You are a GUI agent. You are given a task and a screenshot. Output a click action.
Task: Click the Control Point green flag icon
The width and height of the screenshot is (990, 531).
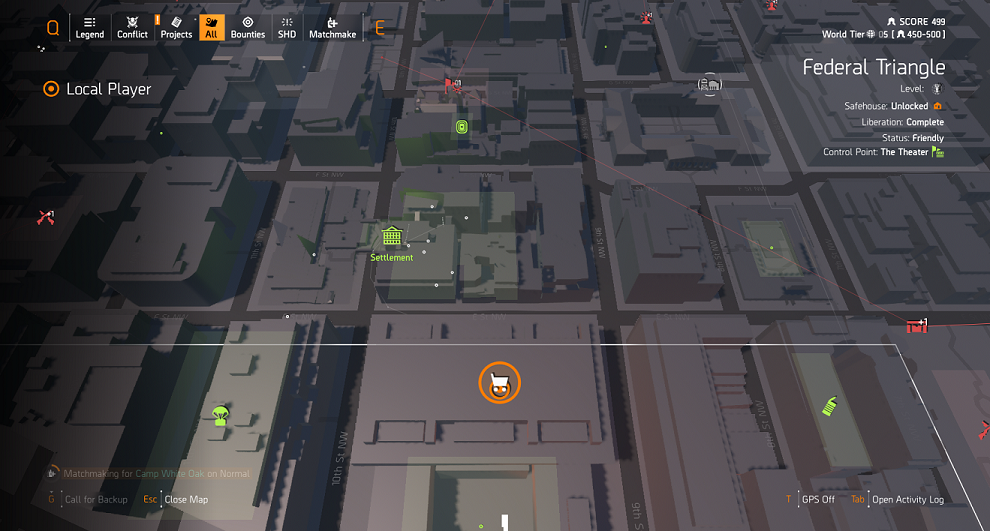[938, 152]
